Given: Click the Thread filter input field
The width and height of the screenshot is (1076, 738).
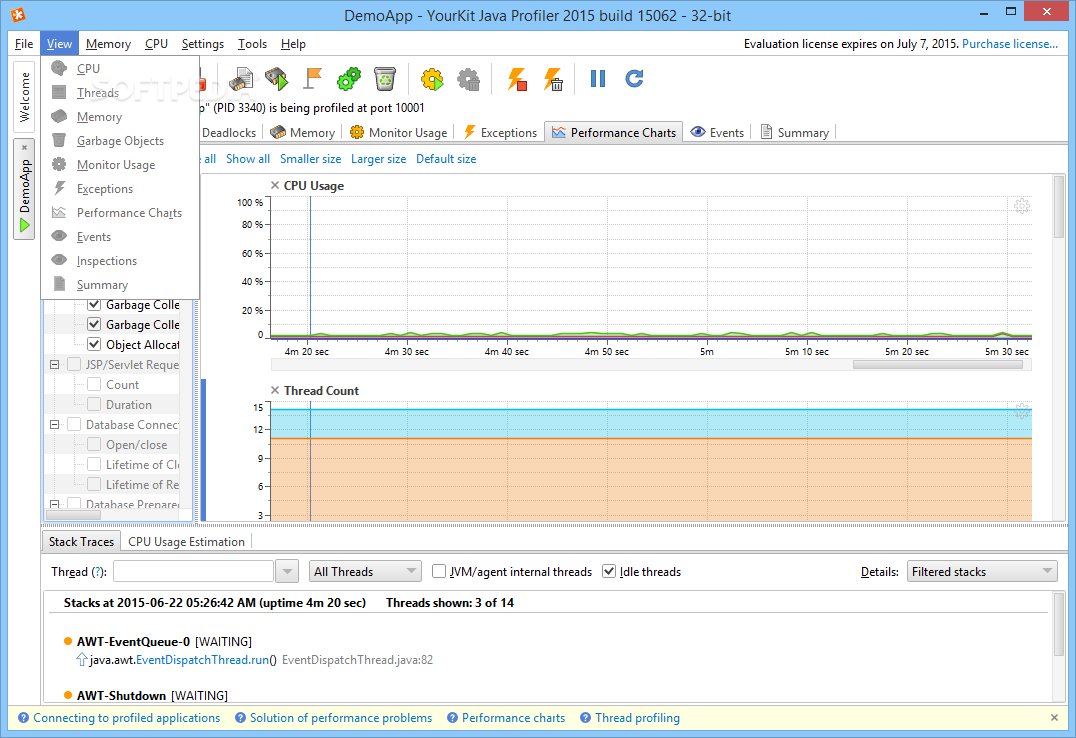Looking at the screenshot, I should pyautogui.click(x=194, y=571).
